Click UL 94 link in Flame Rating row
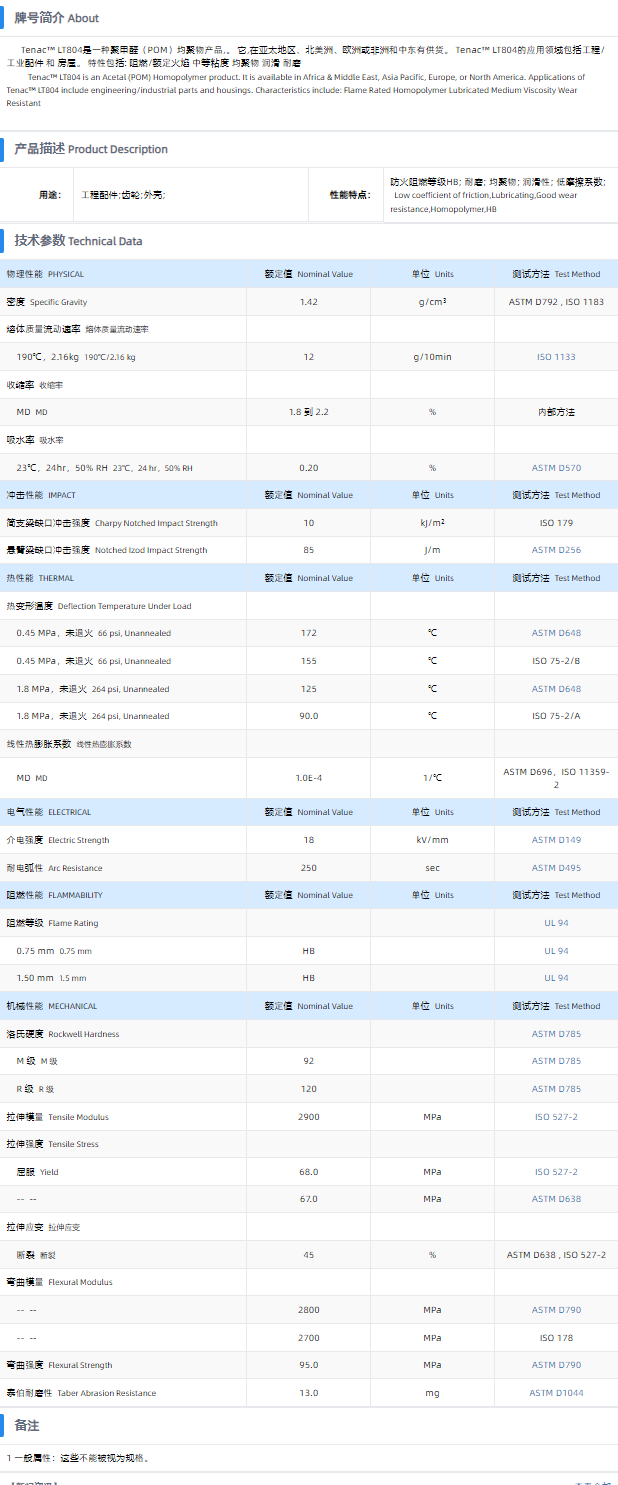618x1485 pixels. click(x=556, y=923)
